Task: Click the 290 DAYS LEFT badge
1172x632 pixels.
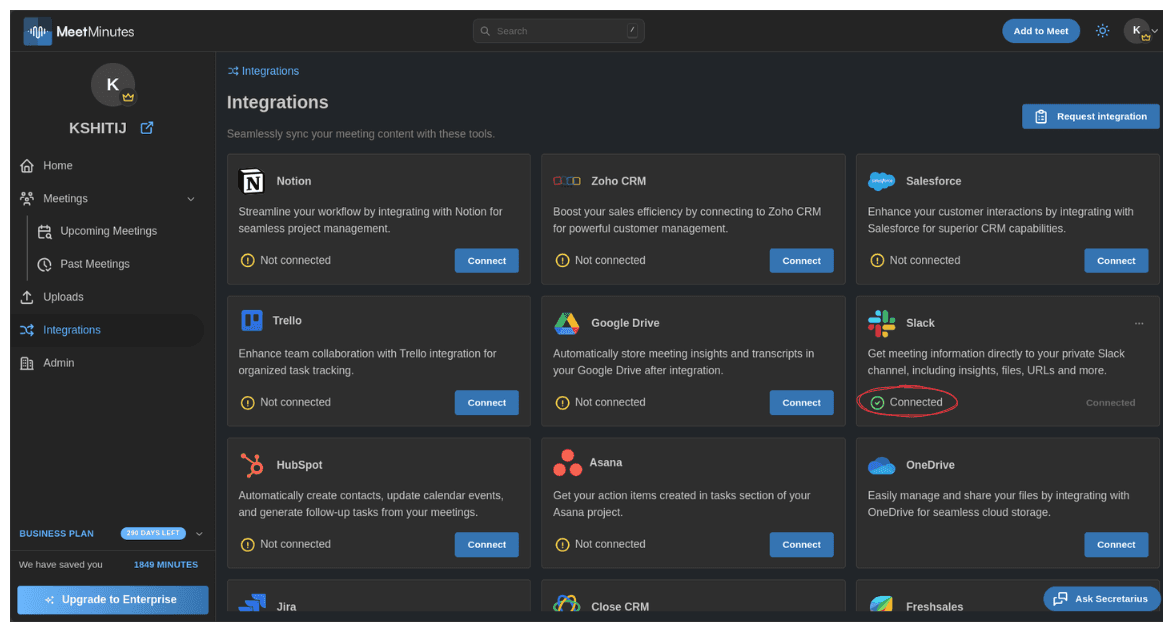Action: point(152,533)
